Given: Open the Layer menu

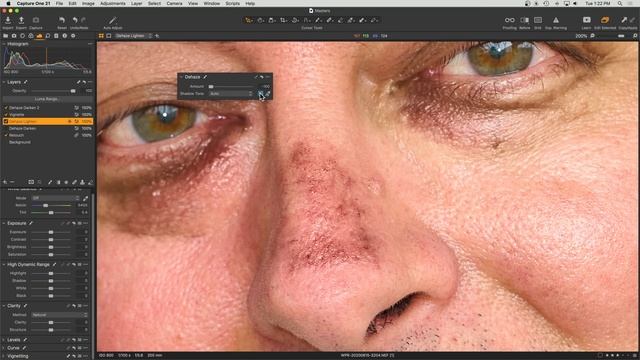Looking at the screenshot, I should click(137, 3).
